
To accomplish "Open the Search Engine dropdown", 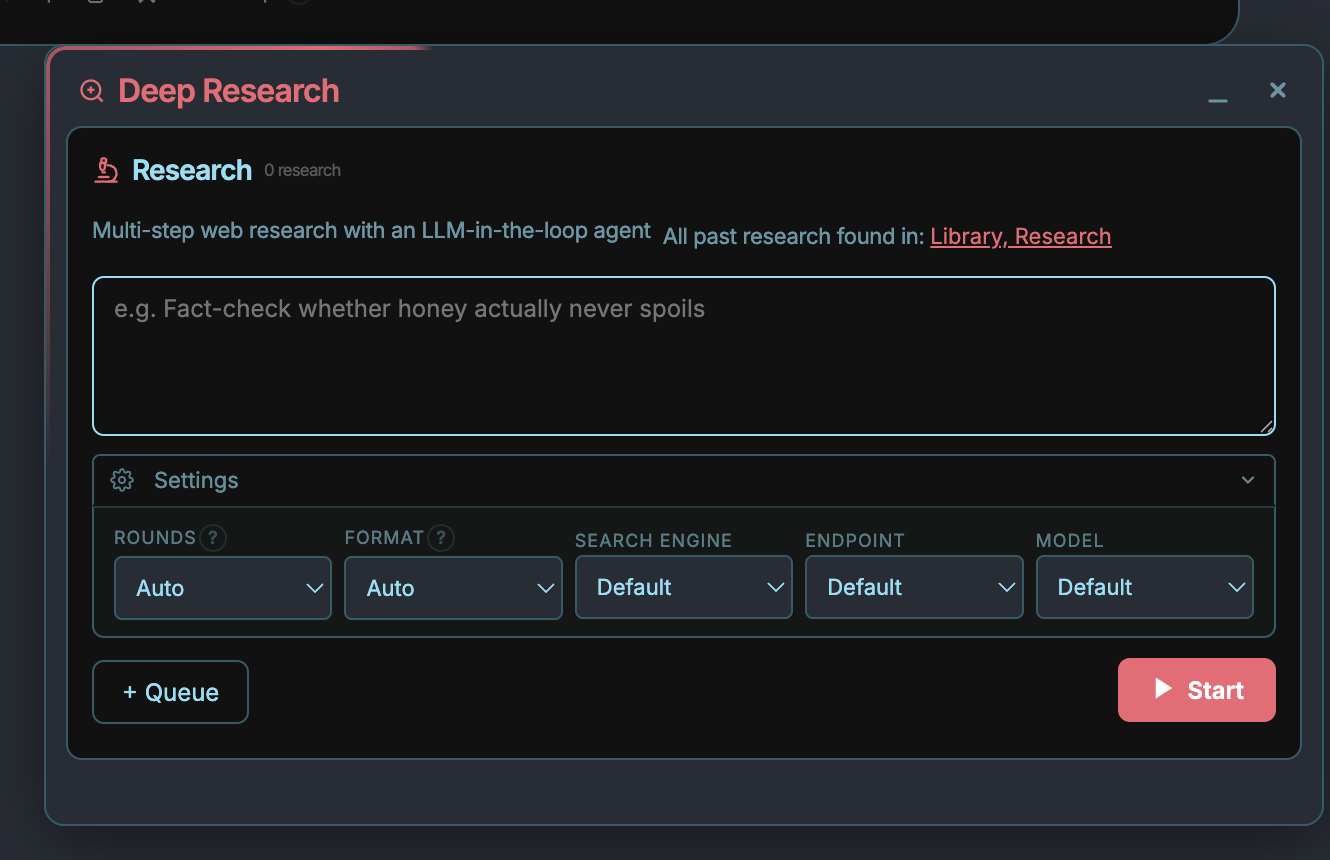I will pos(684,587).
